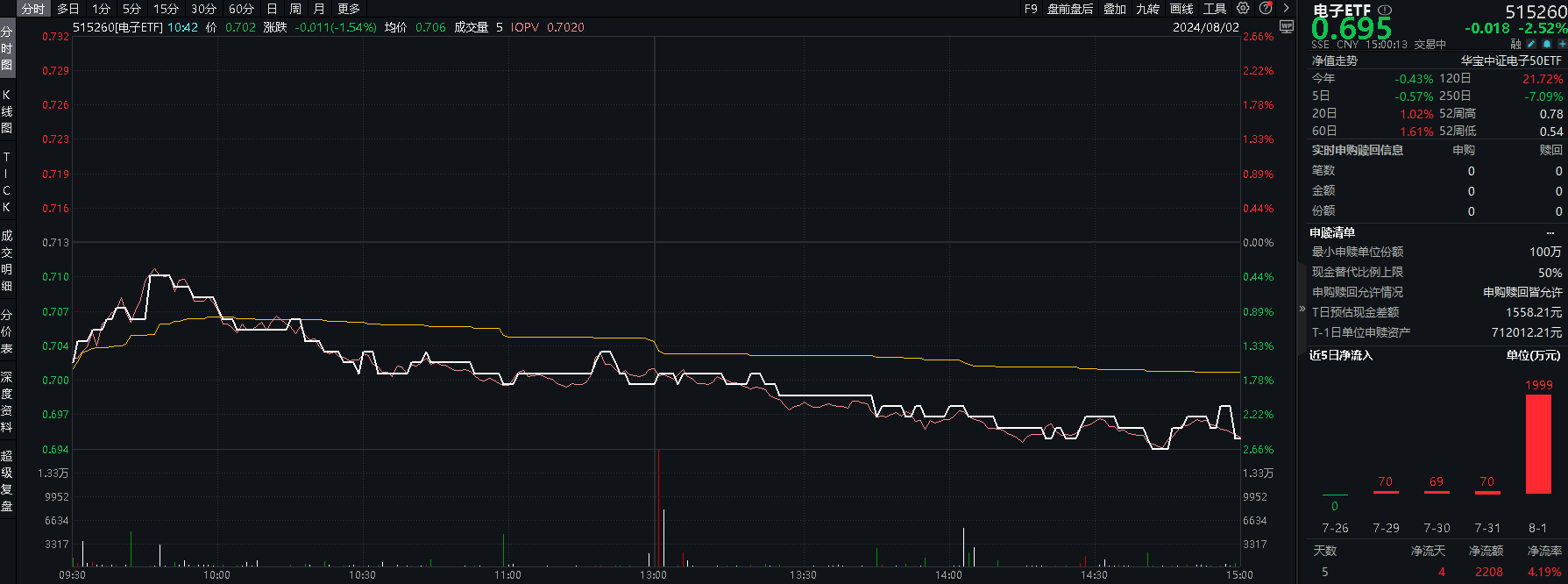This screenshot has height=584, width=1568.
Task: Click the 融 margin trading badge
Action: pyautogui.click(x=1516, y=44)
